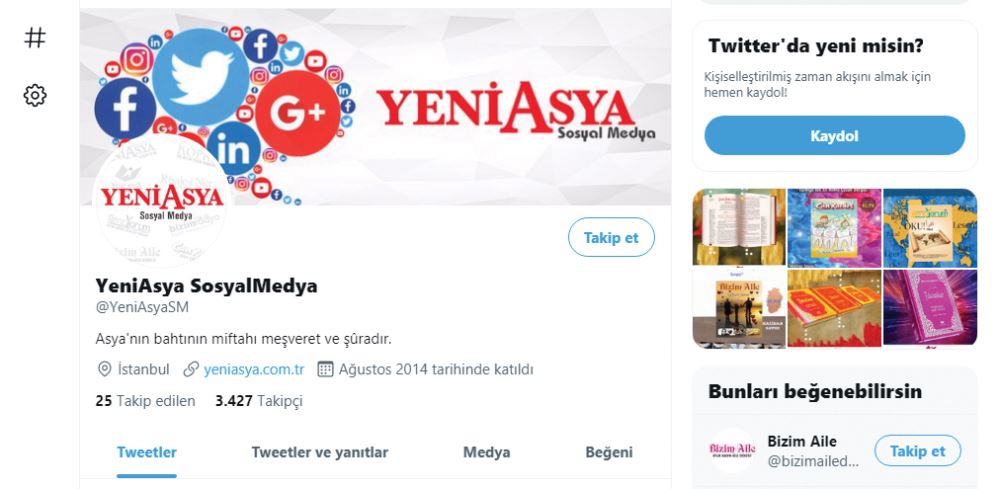Image resolution: width=1000 pixels, height=489 pixels.
Task: Switch to the Tweetler tab
Action: 147,453
